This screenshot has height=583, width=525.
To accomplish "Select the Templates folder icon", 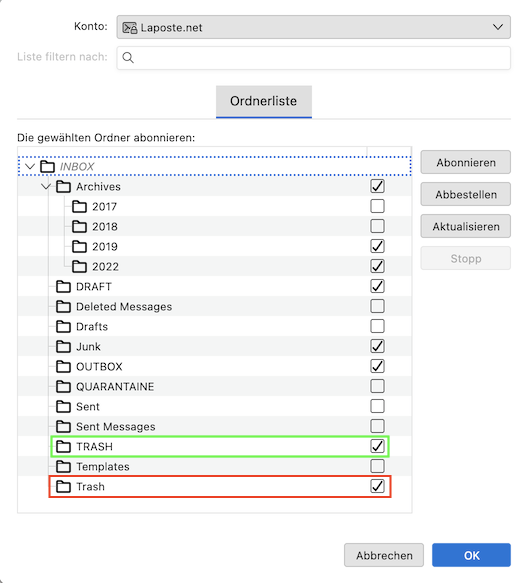I will point(63,467).
